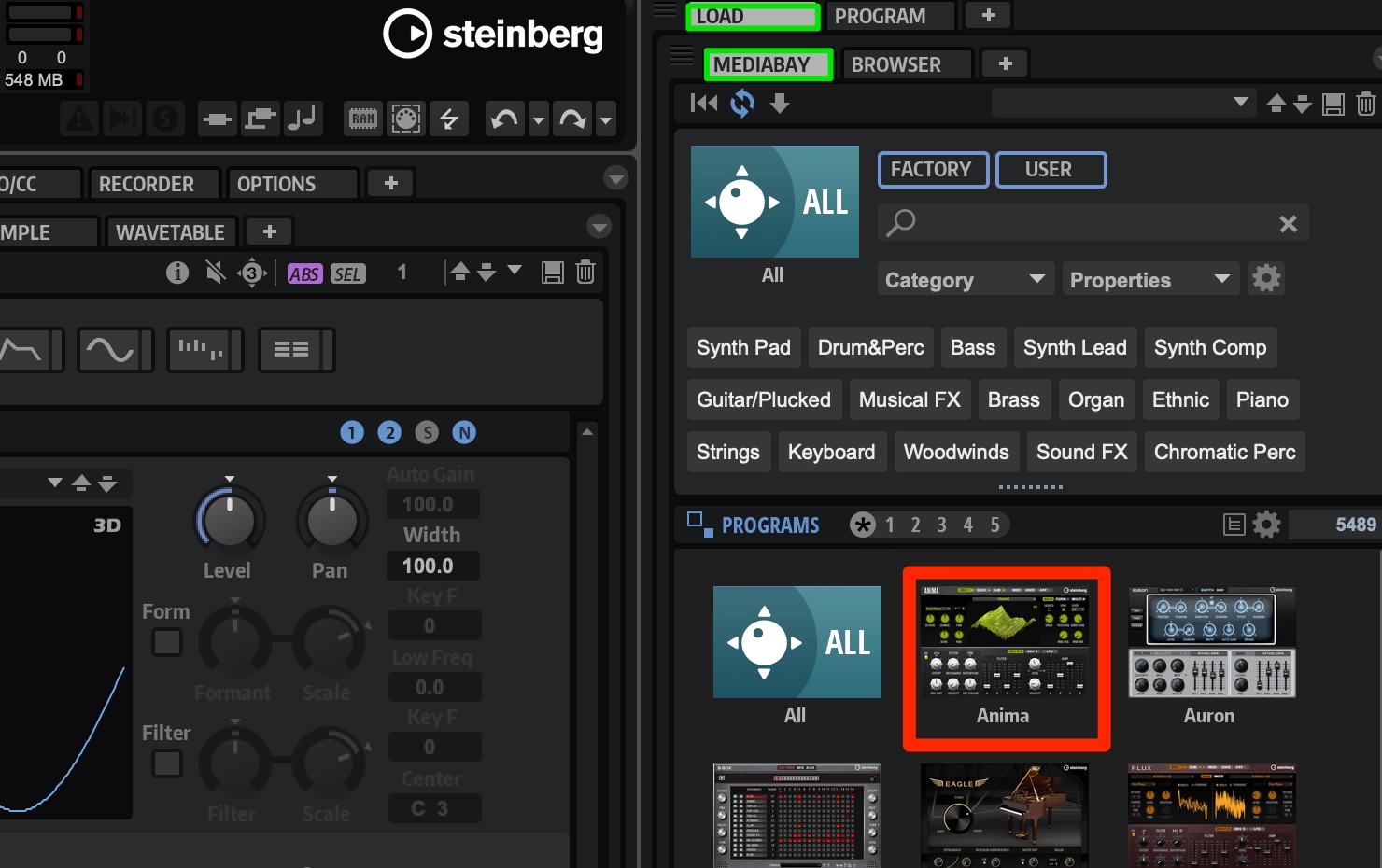Click the magnifier icon in search bar
This screenshot has width=1382, height=868.
901,223
